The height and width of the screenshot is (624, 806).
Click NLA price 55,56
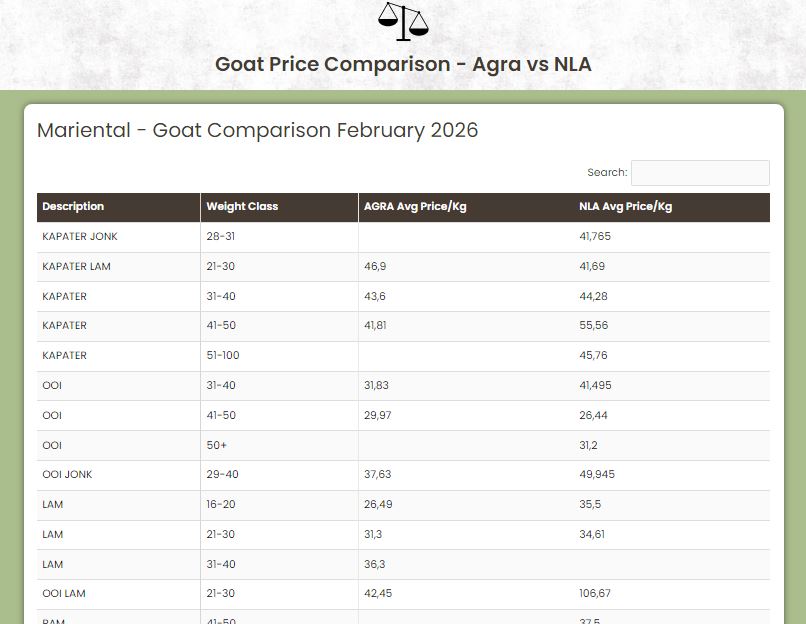593,325
